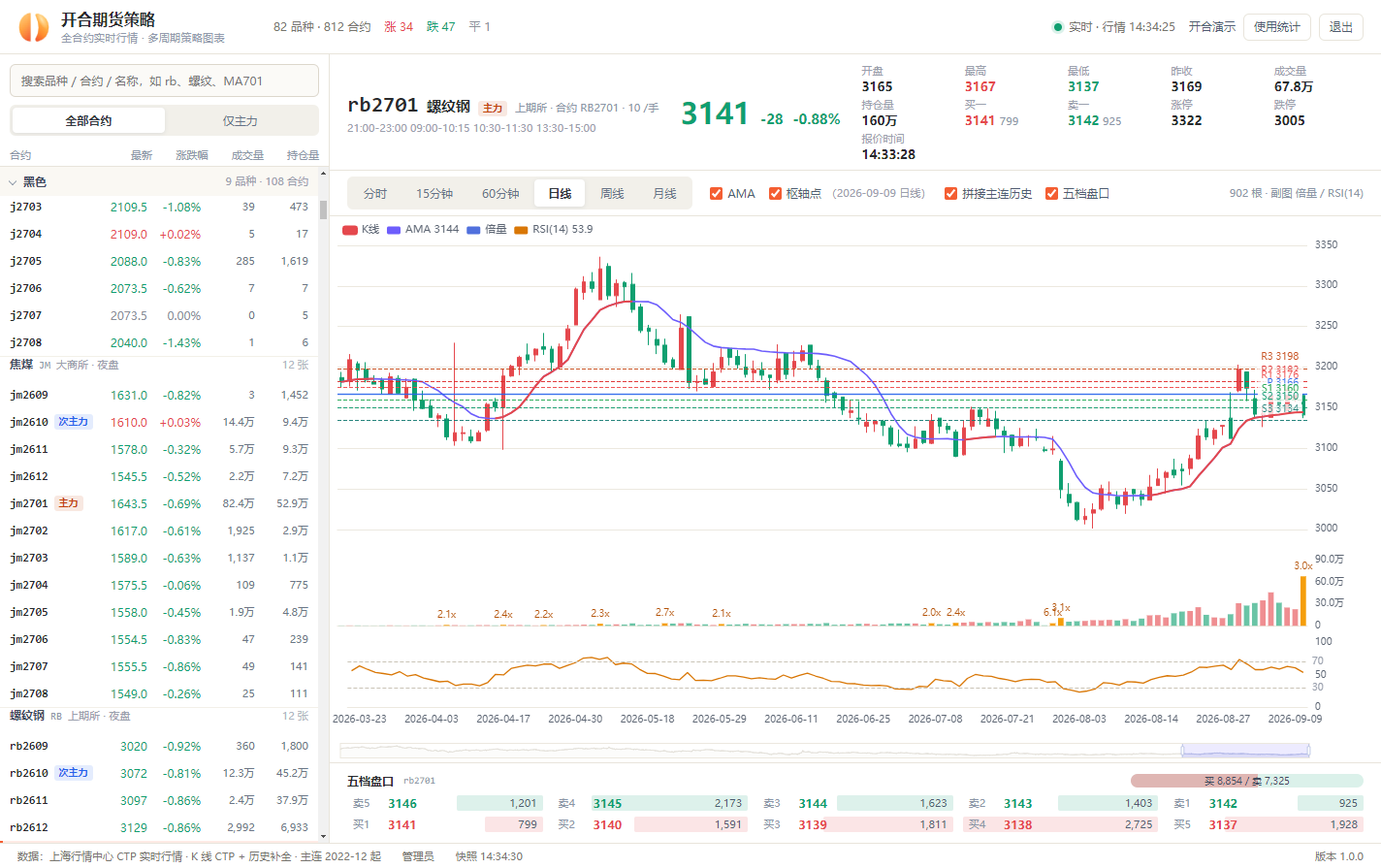Open the jm2611 contract row
Viewport: 1381px width, 868px height.
pos(160,449)
